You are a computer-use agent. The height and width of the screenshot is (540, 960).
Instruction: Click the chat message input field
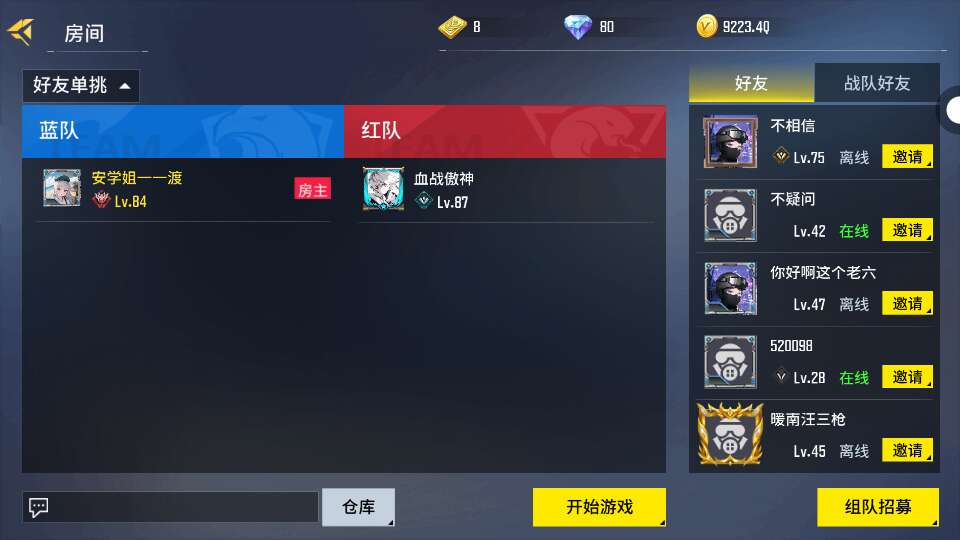coord(170,507)
